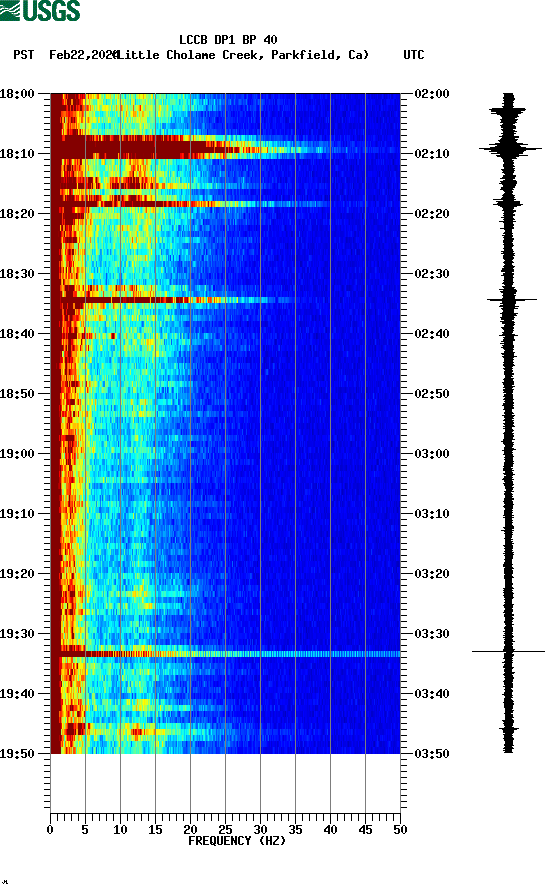
Task: Click the 18:40 PST time label
Action: 17,334
